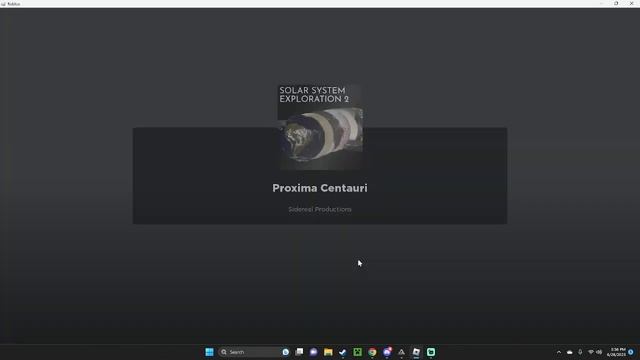
Task: Switch to the Roblox taskbar icon
Action: click(x=416, y=352)
